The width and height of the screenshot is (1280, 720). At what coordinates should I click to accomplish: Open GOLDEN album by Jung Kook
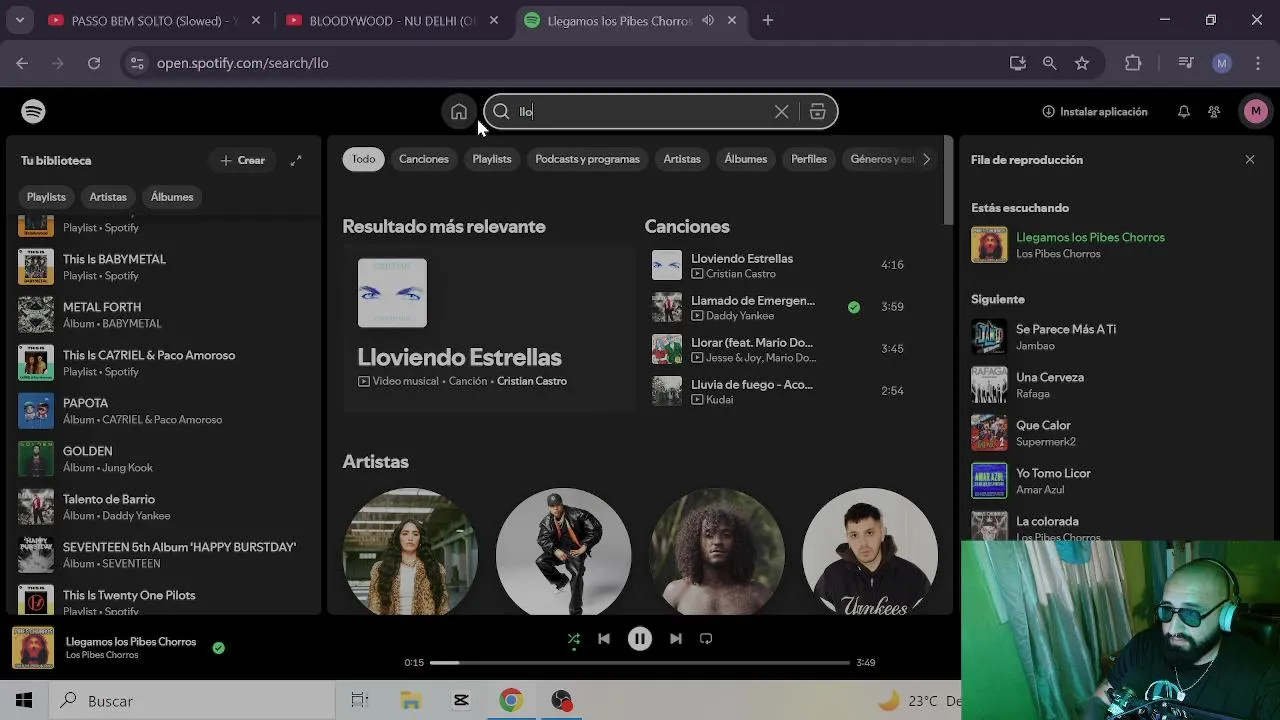[x=164, y=459]
